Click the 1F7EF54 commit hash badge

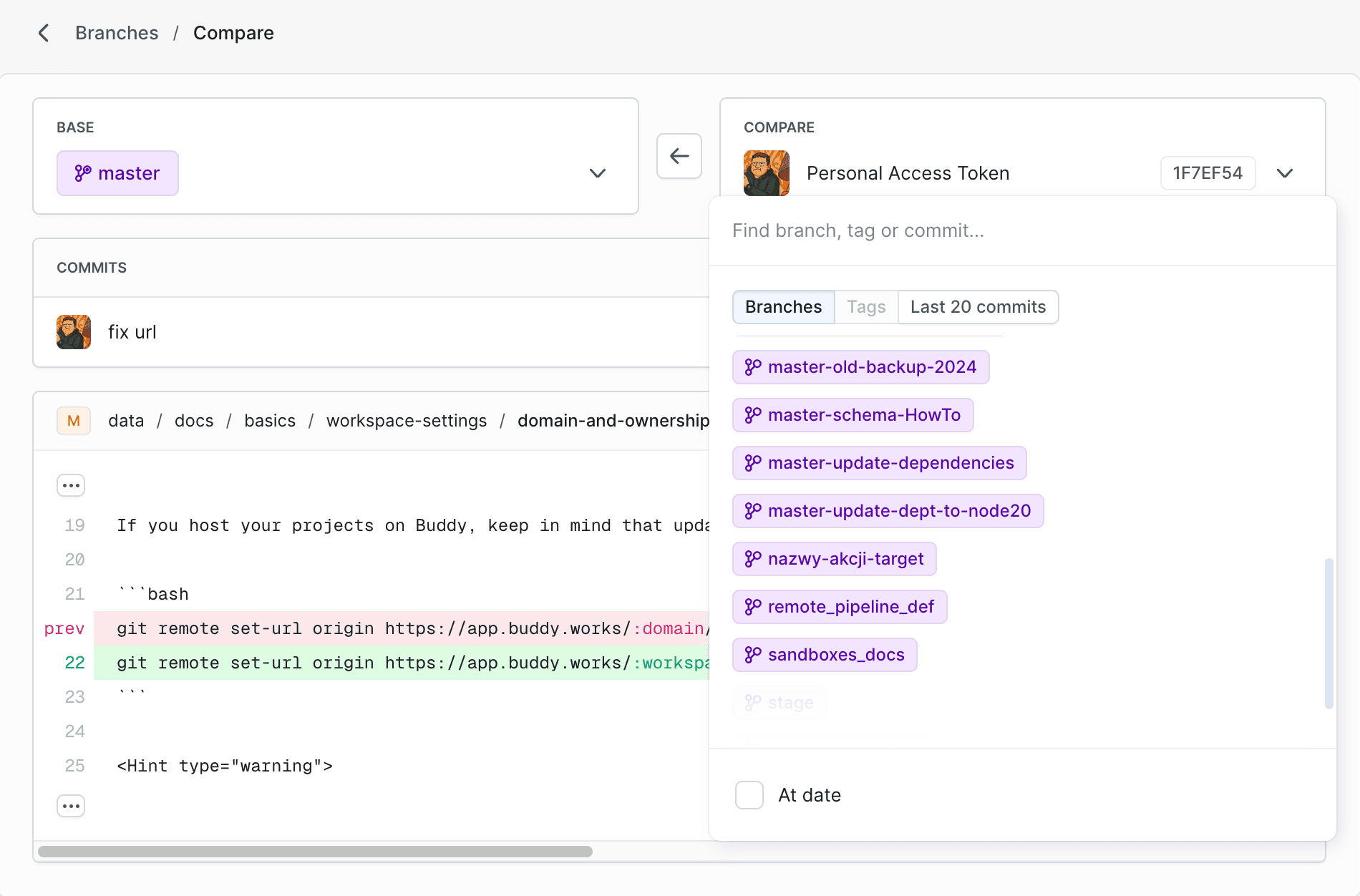(x=1208, y=173)
